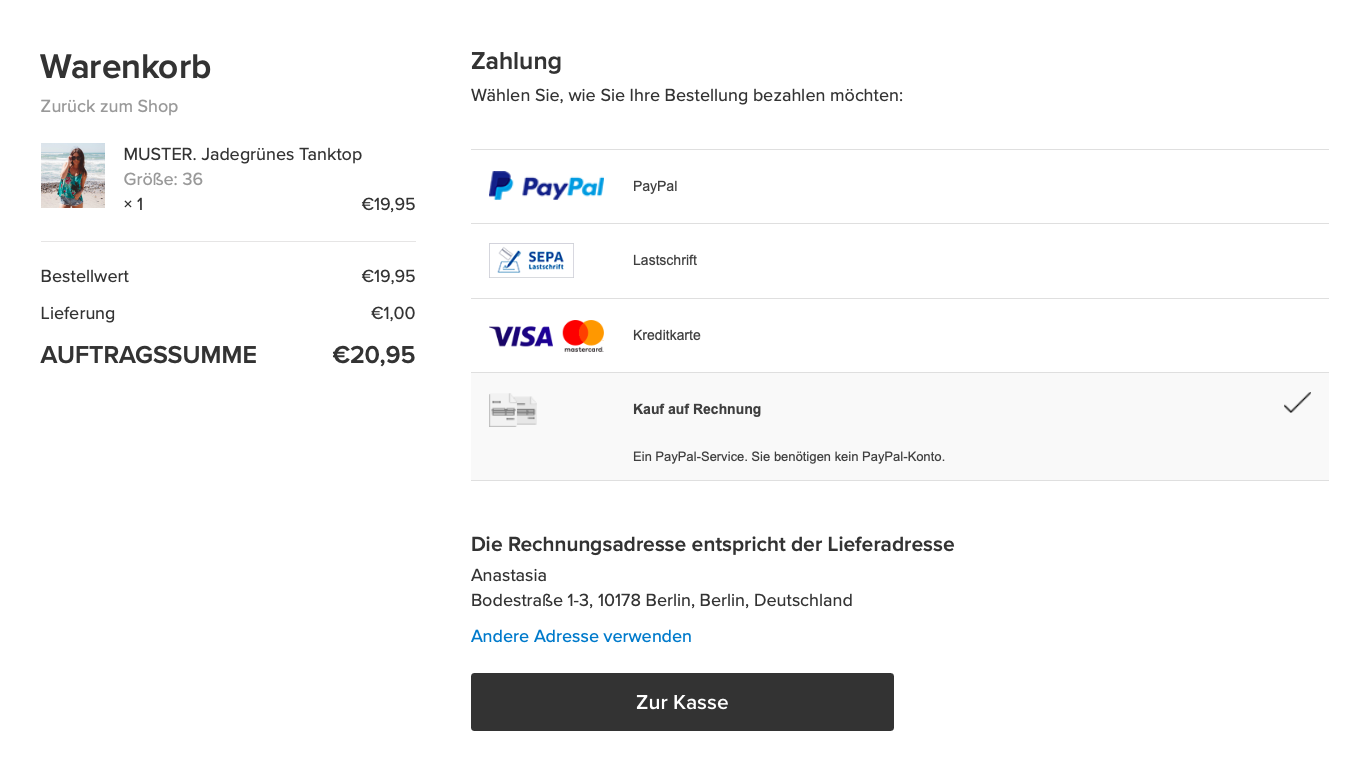Click the PayPal logo icon

[x=546, y=186]
